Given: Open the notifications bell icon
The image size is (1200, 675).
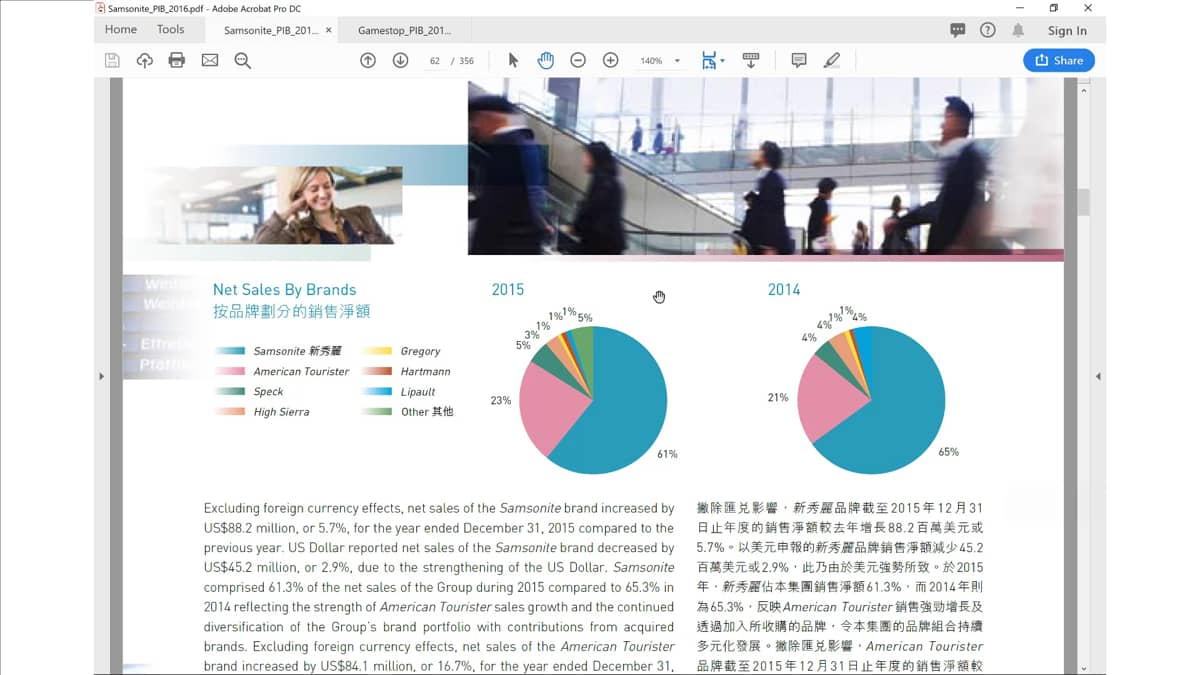Looking at the screenshot, I should tap(1018, 30).
